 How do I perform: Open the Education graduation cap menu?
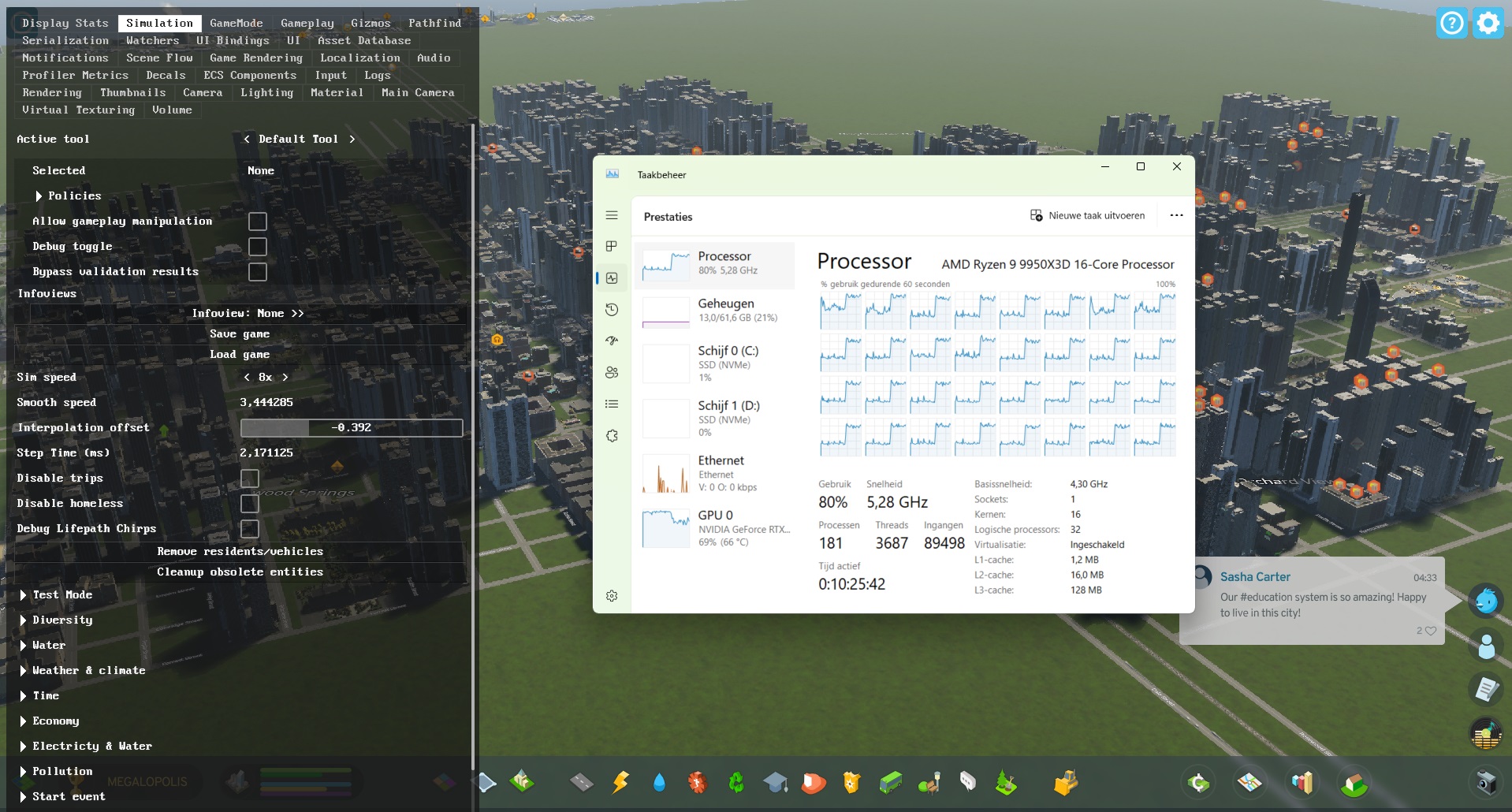[x=776, y=782]
